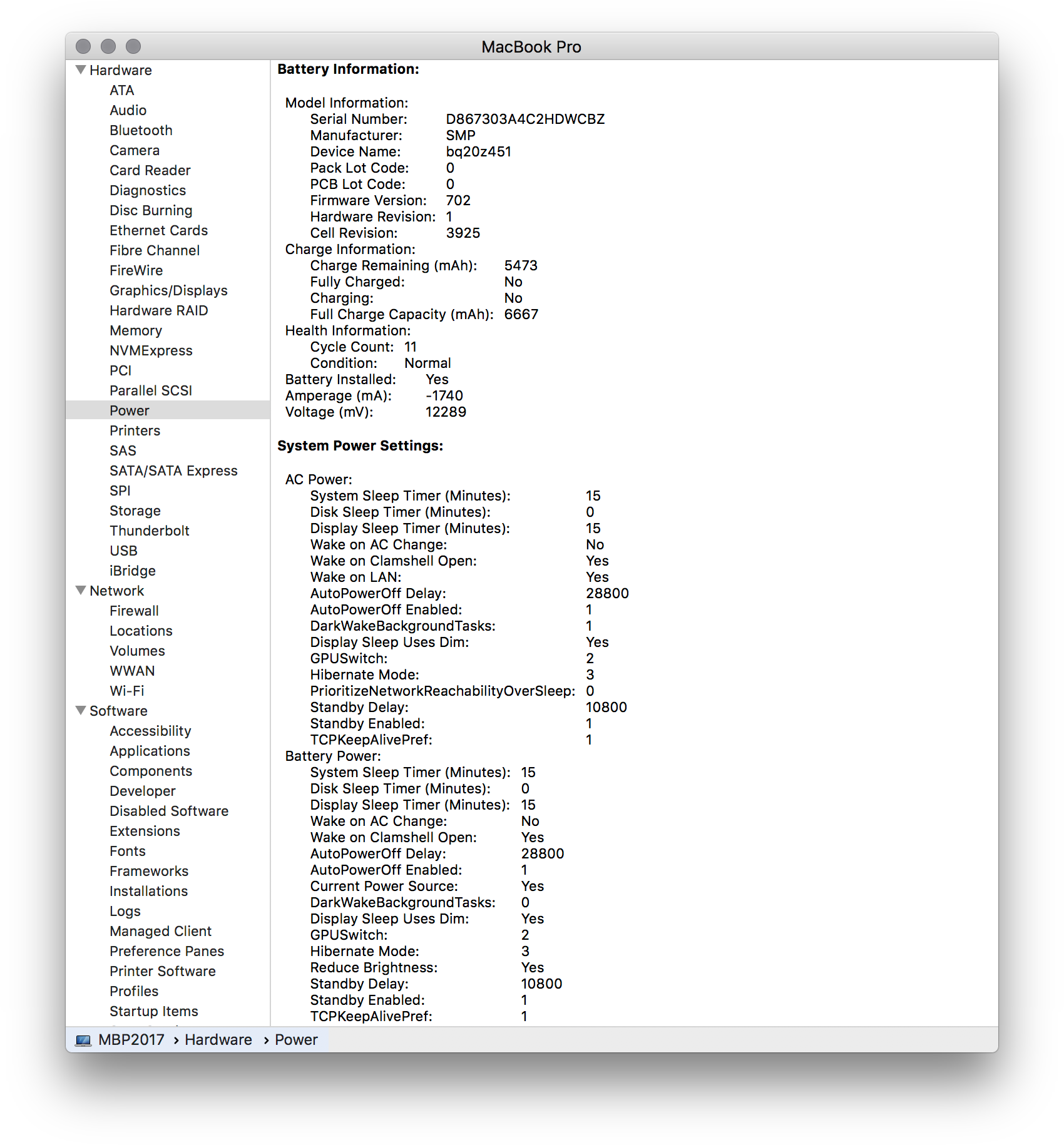Image resolution: width=1064 pixels, height=1145 pixels.
Task: Open Logs under Software
Action: pyautogui.click(x=125, y=911)
